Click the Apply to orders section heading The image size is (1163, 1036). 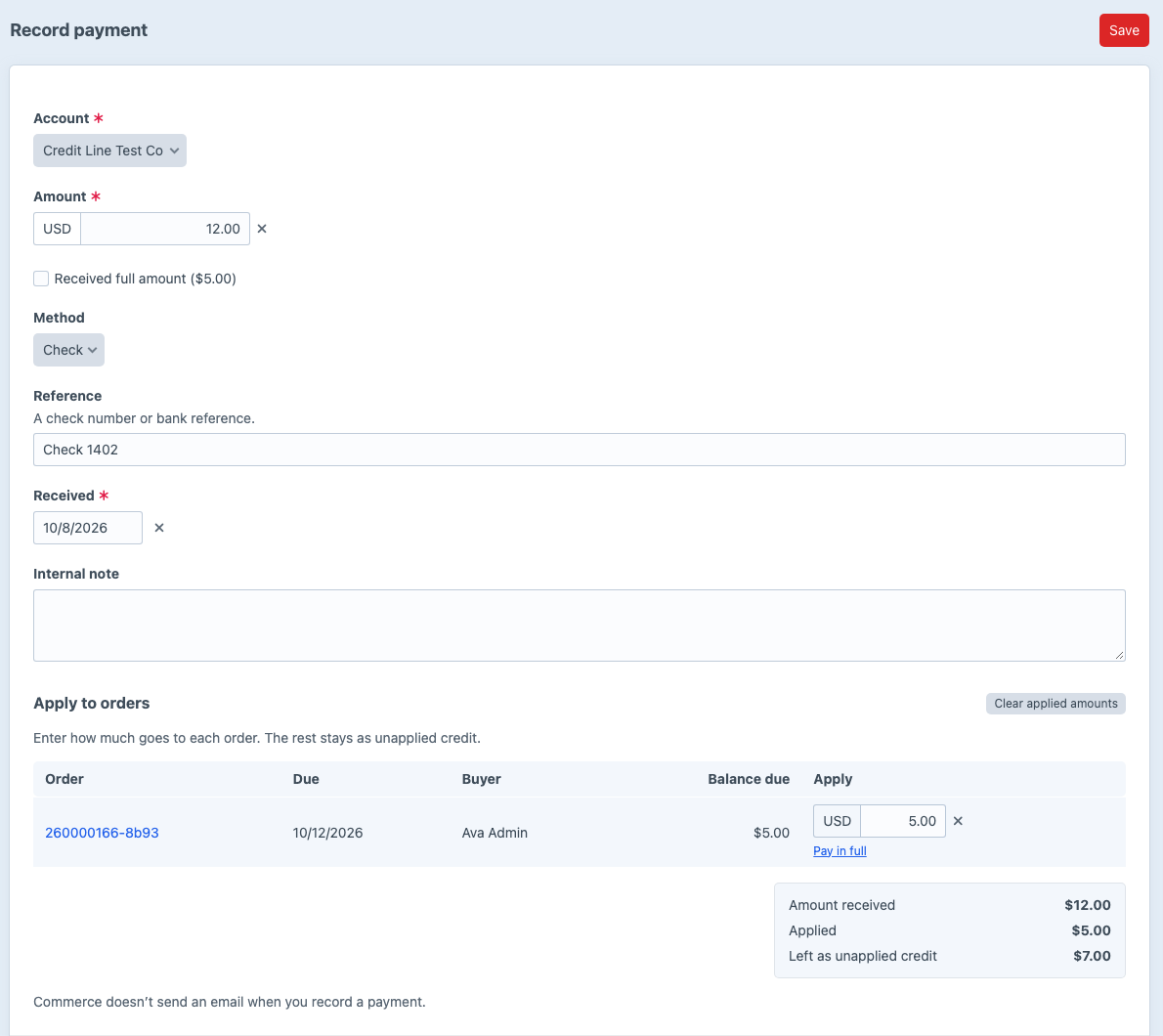(91, 703)
